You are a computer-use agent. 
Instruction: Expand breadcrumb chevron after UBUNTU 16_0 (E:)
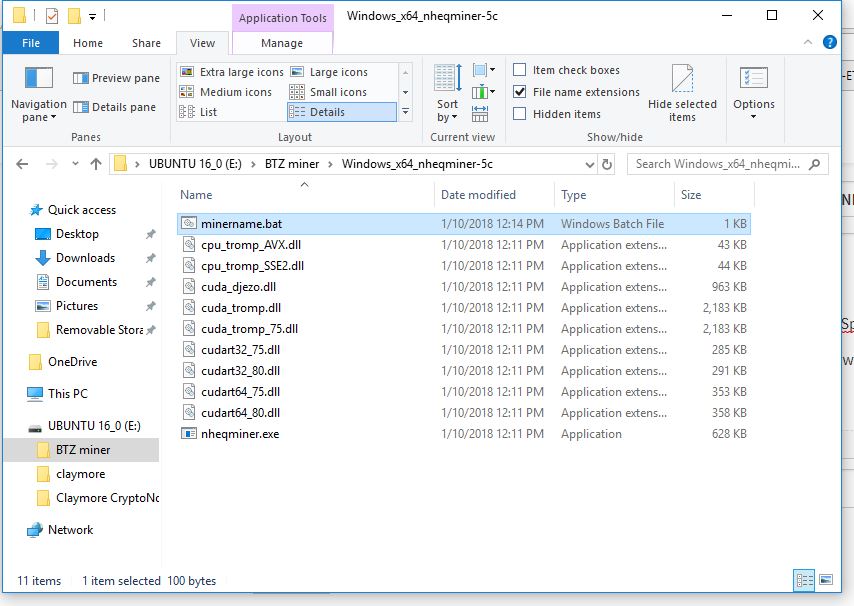pos(253,164)
